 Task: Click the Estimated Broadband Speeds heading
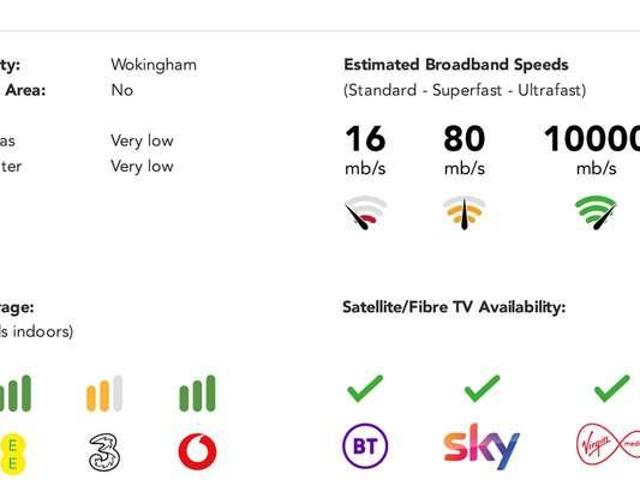coord(456,65)
